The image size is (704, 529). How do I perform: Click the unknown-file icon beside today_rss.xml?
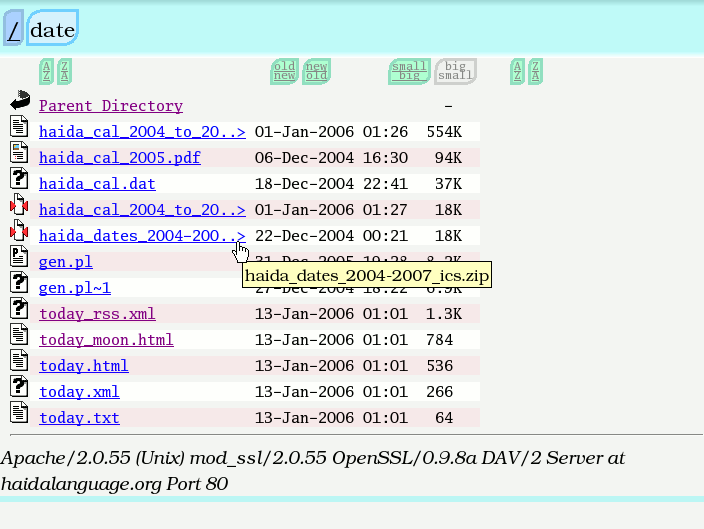click(20, 309)
